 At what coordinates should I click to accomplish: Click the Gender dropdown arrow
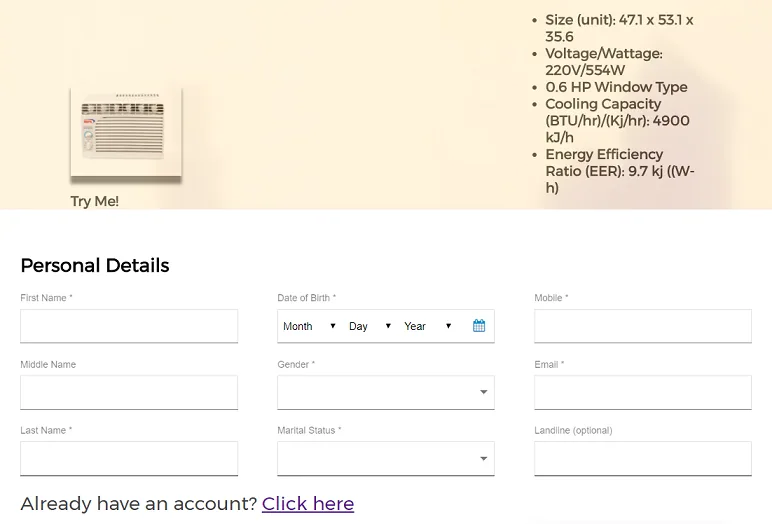point(483,392)
